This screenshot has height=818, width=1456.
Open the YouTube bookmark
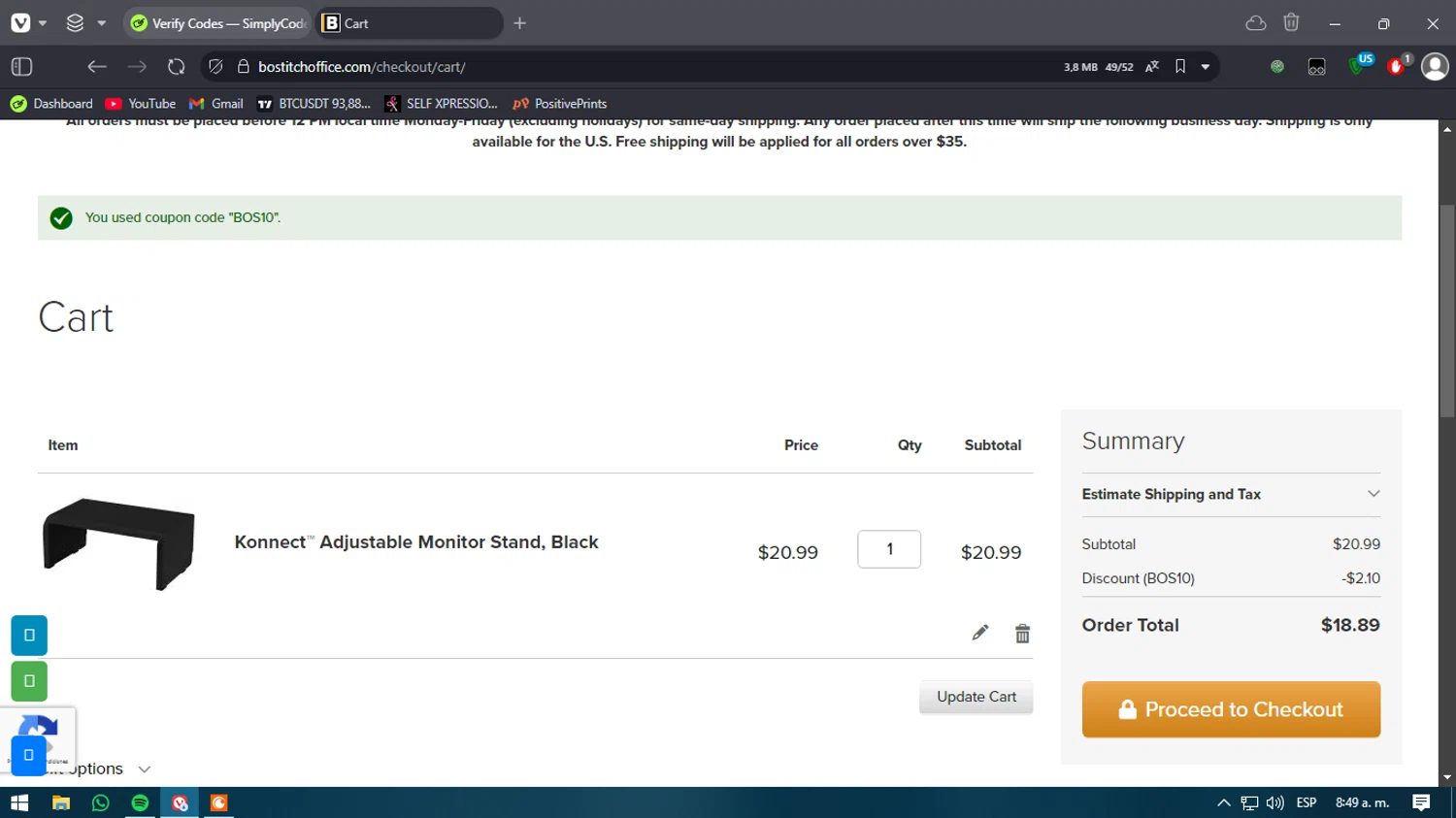pos(141,104)
